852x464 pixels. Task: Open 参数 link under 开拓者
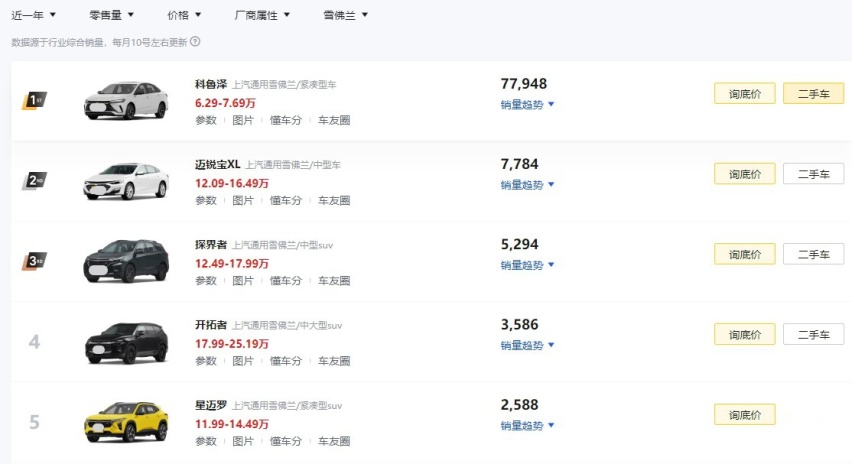(206, 361)
